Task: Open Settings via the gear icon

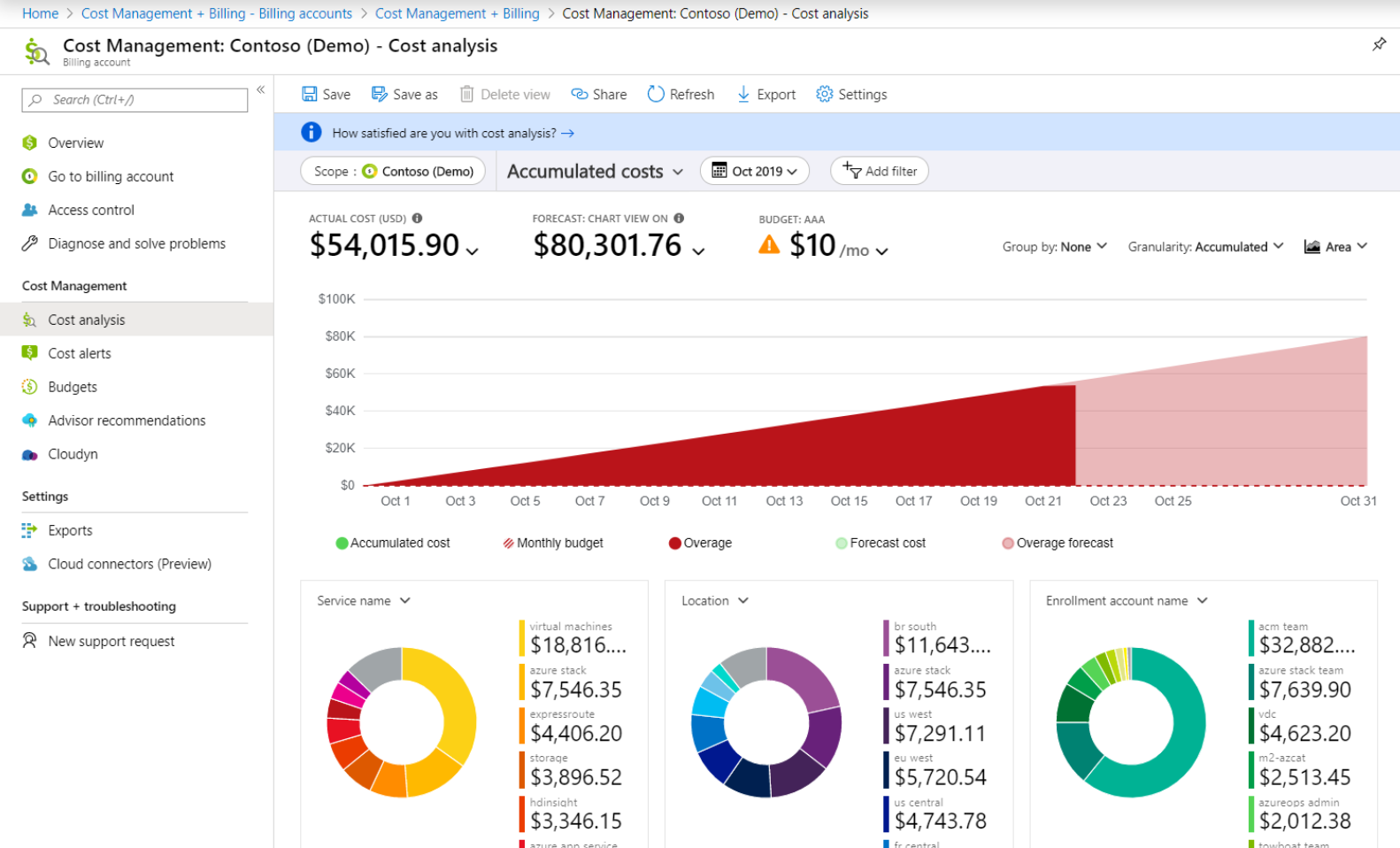Action: click(824, 95)
